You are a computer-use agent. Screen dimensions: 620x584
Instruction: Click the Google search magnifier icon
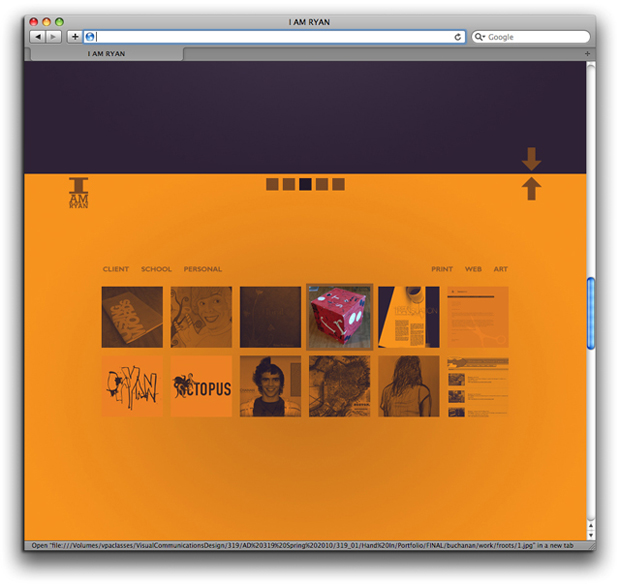click(x=481, y=36)
